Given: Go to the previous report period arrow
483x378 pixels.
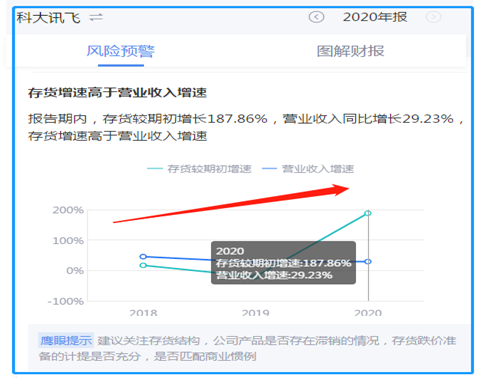Looking at the screenshot, I should (316, 17).
